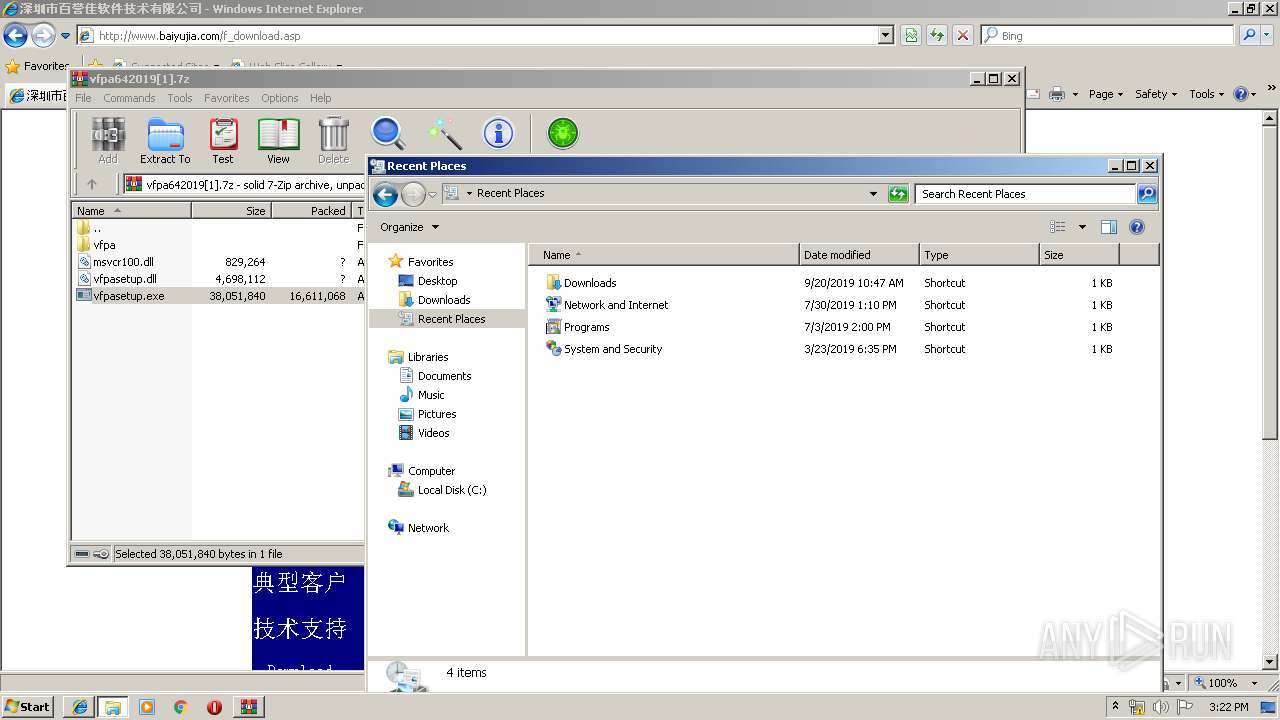This screenshot has width=1280, height=720.
Task: Click Internet Explorer stop button
Action: point(963,36)
